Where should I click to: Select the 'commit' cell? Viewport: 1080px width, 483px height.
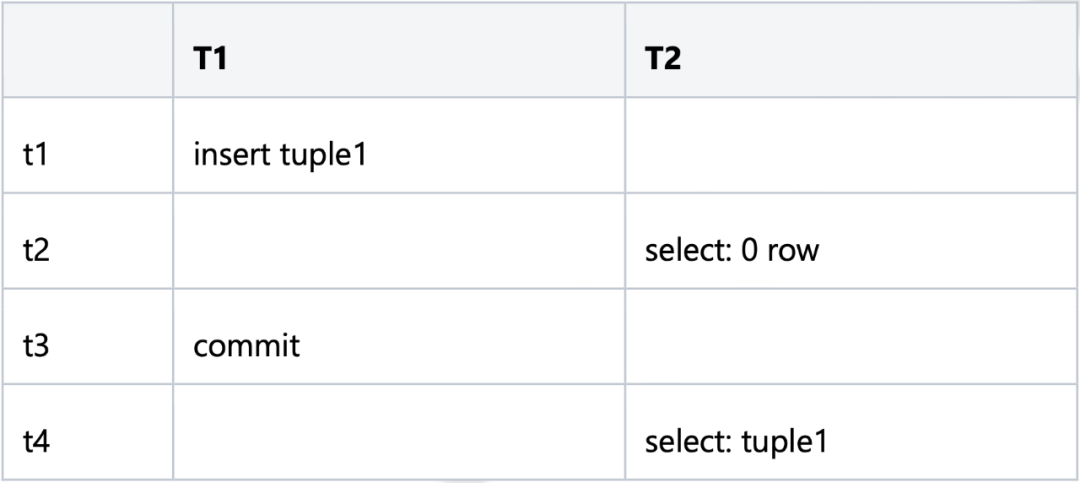[399, 336]
